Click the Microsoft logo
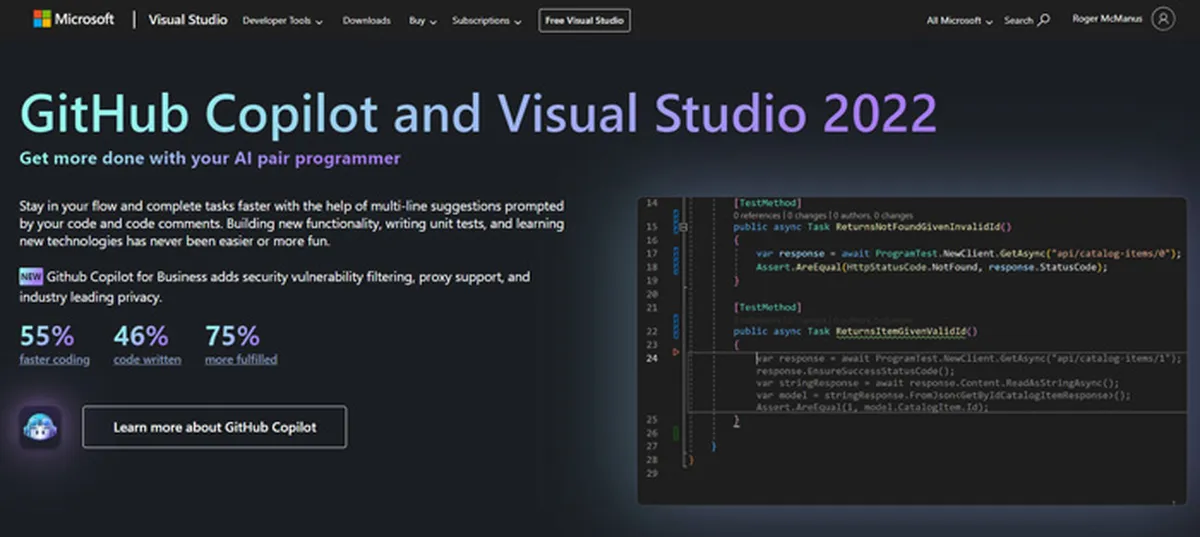The height and width of the screenshot is (537, 1200). (73, 19)
